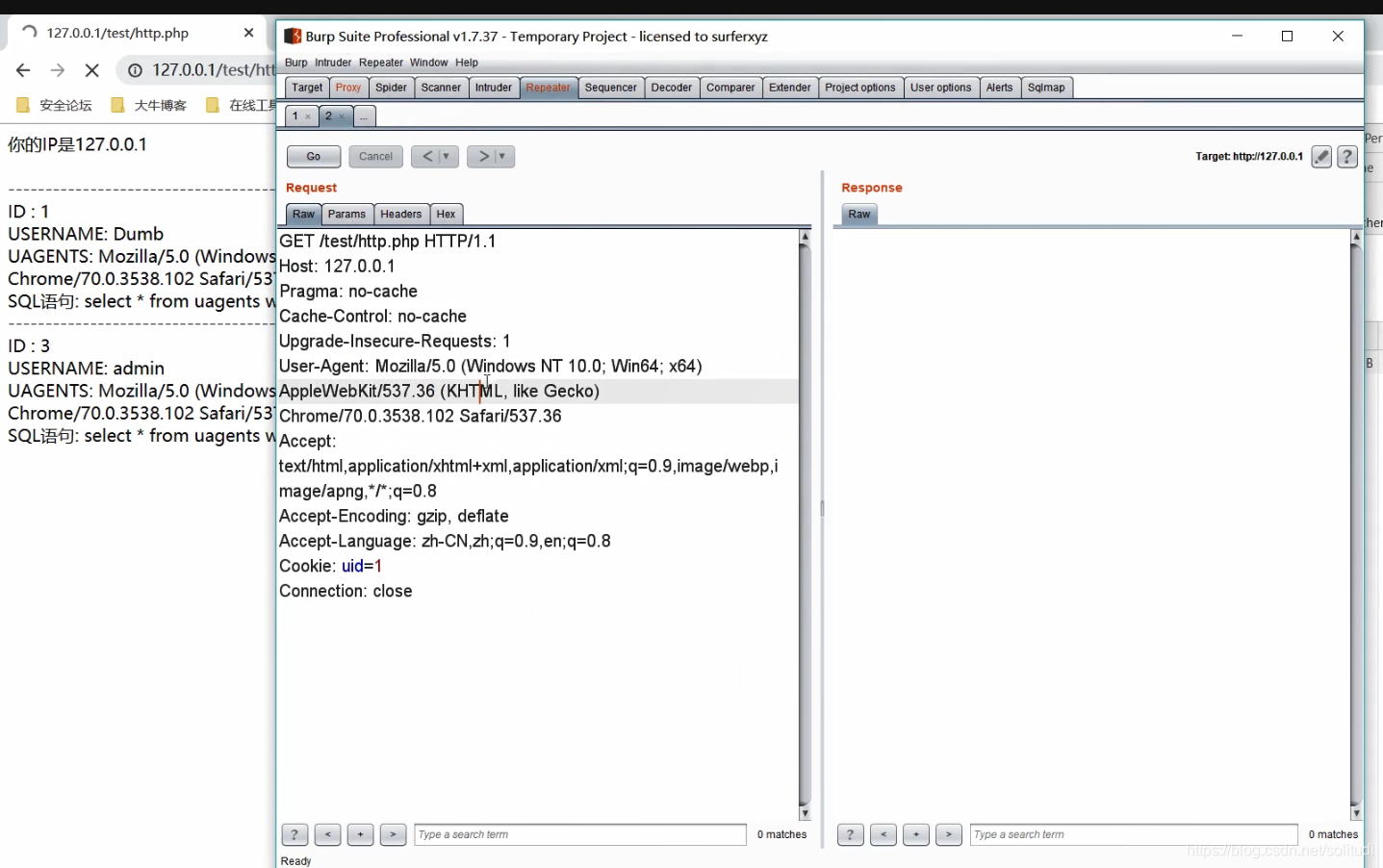Close Repeater request tab 2
Screen dimensions: 1383x868
coord(342,116)
